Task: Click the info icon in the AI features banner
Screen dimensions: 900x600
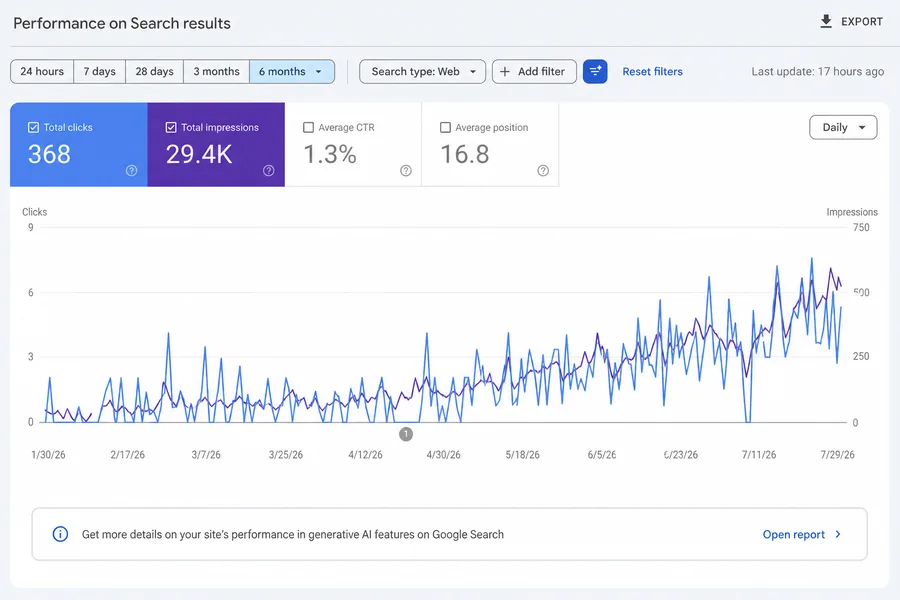Action: click(60, 534)
